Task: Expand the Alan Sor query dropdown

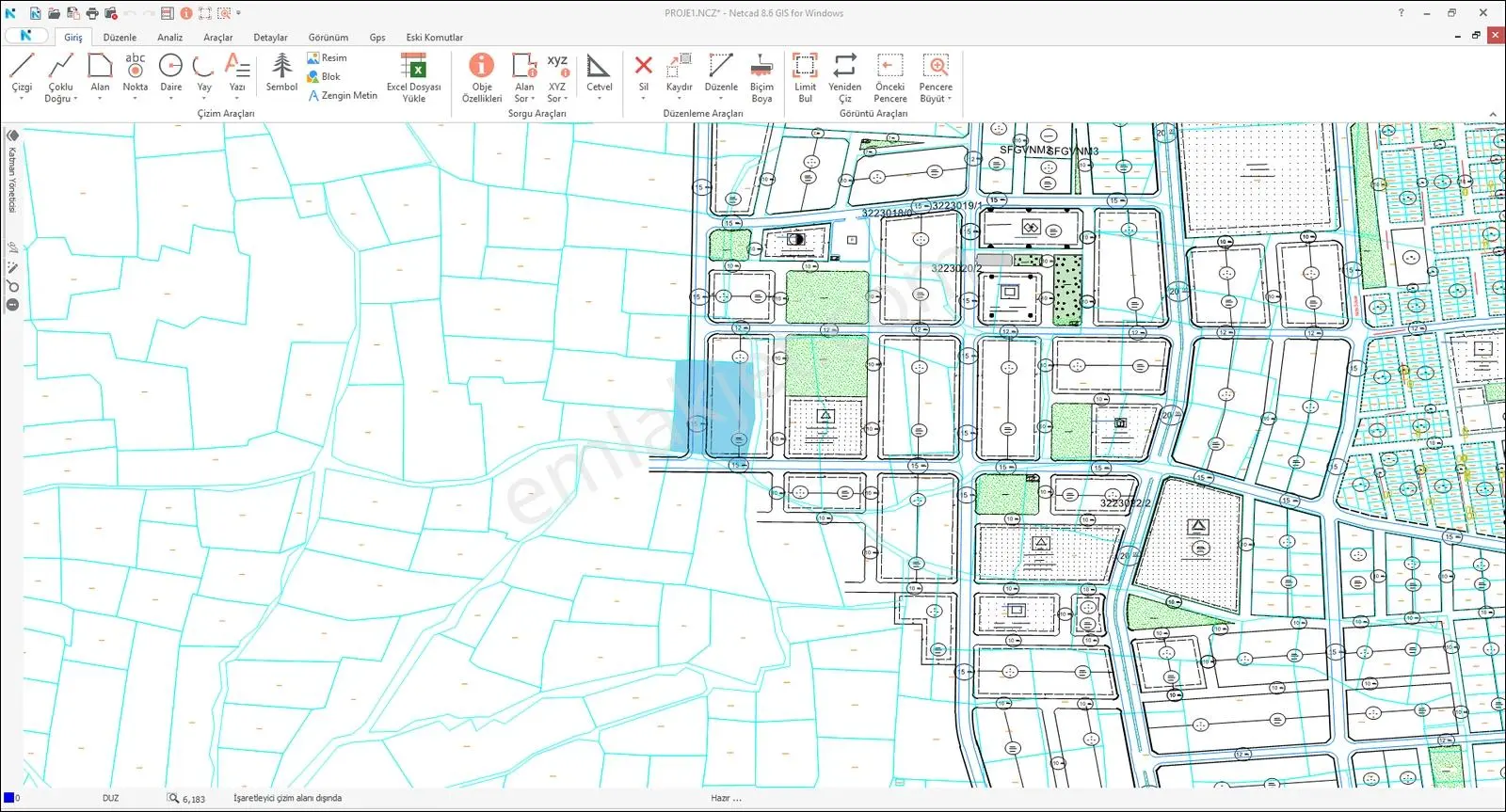Action: [x=533, y=99]
